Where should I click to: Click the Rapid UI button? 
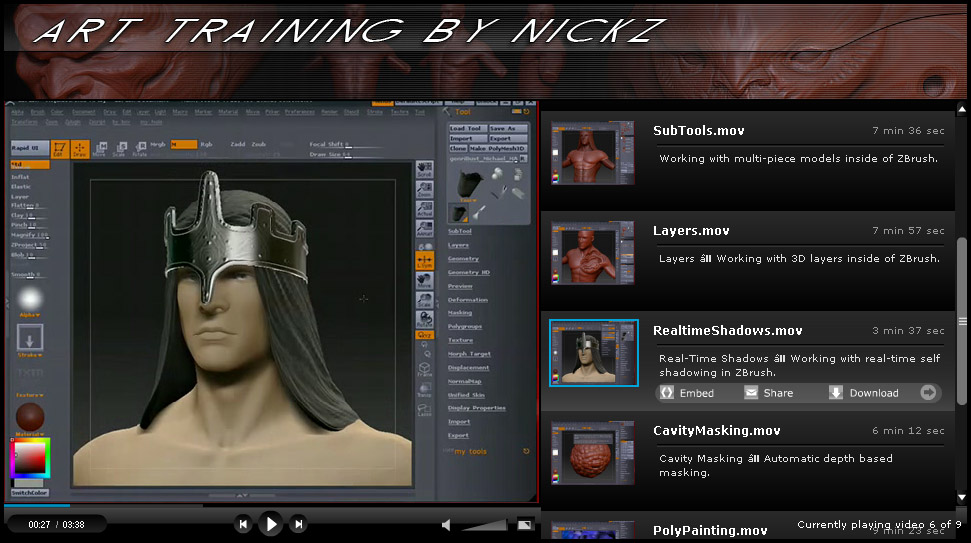[x=29, y=148]
